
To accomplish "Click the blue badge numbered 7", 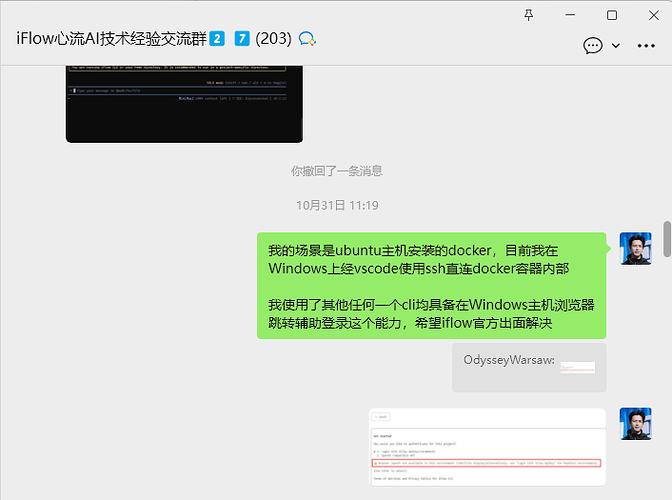I will pos(241,38).
